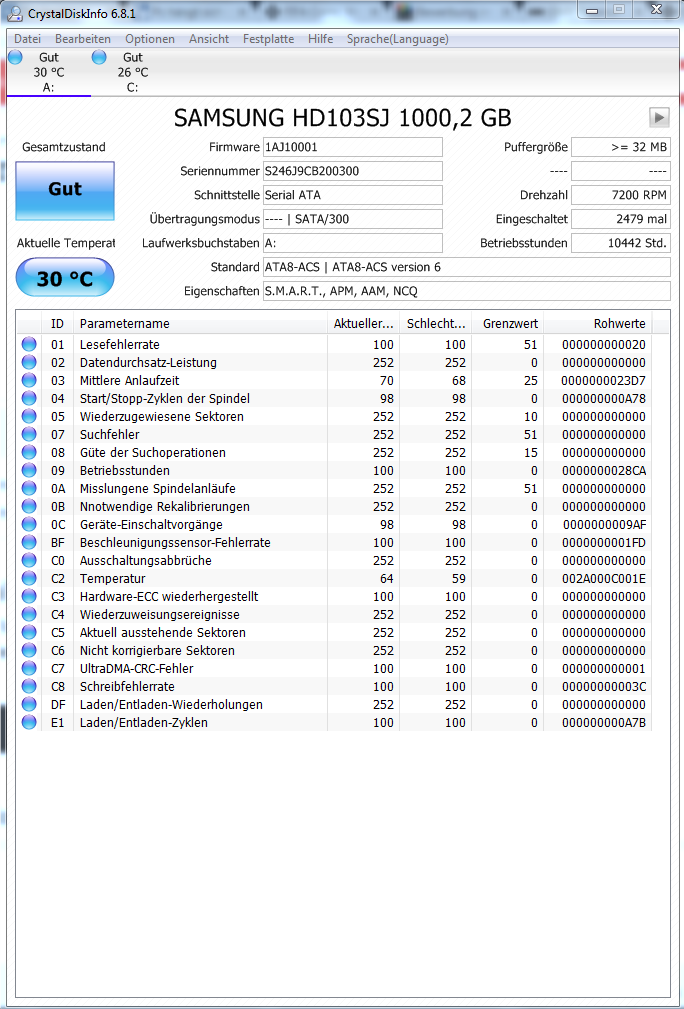Click status orb for row 09 Betriebsstunden
Screen dimensions: 684x1009
tap(28, 470)
